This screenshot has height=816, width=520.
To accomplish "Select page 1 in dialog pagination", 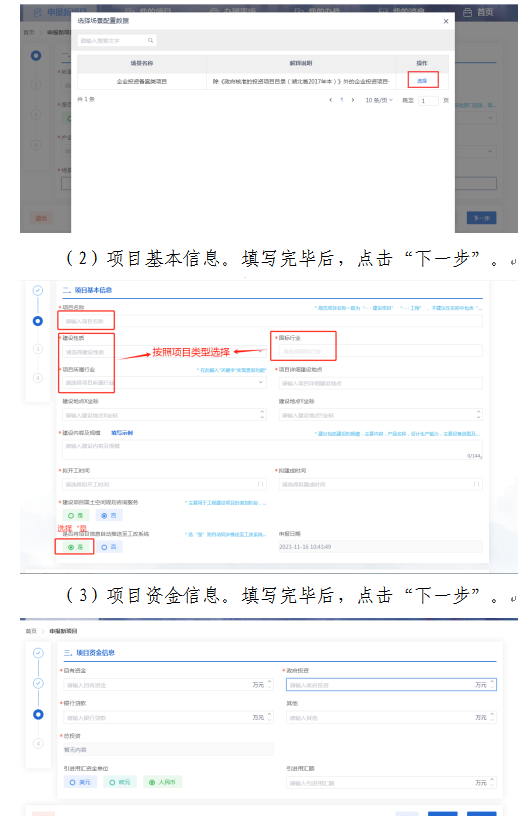I will 341,100.
